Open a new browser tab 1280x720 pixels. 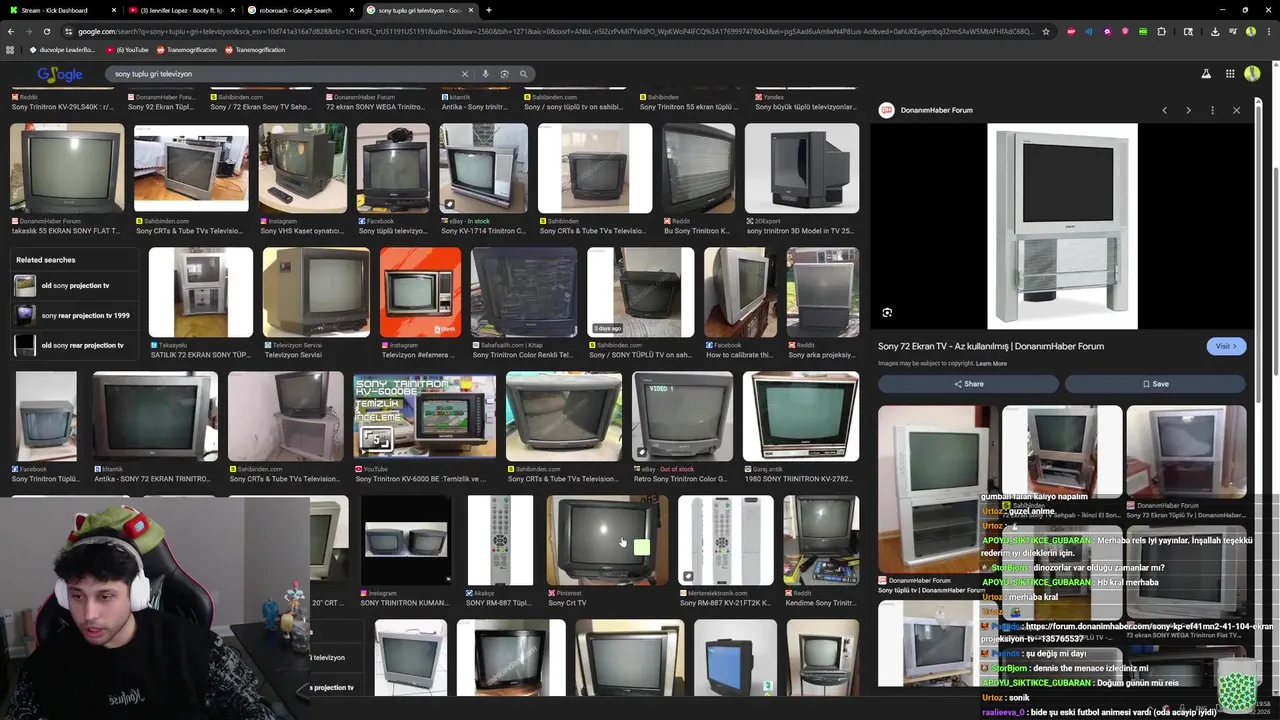488,10
